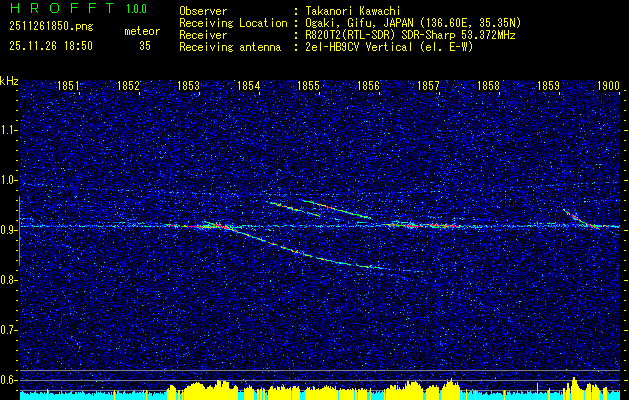
Task: Click time marker 1857
Action: click(428, 85)
